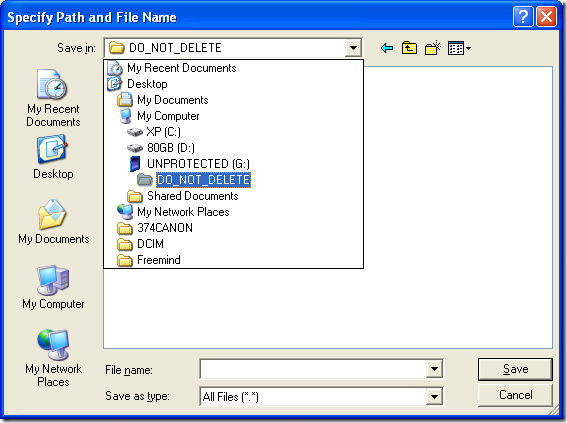Click the UNPROTECTED (G:) memory card icon
Screen dimensions: 567x423
135,163
